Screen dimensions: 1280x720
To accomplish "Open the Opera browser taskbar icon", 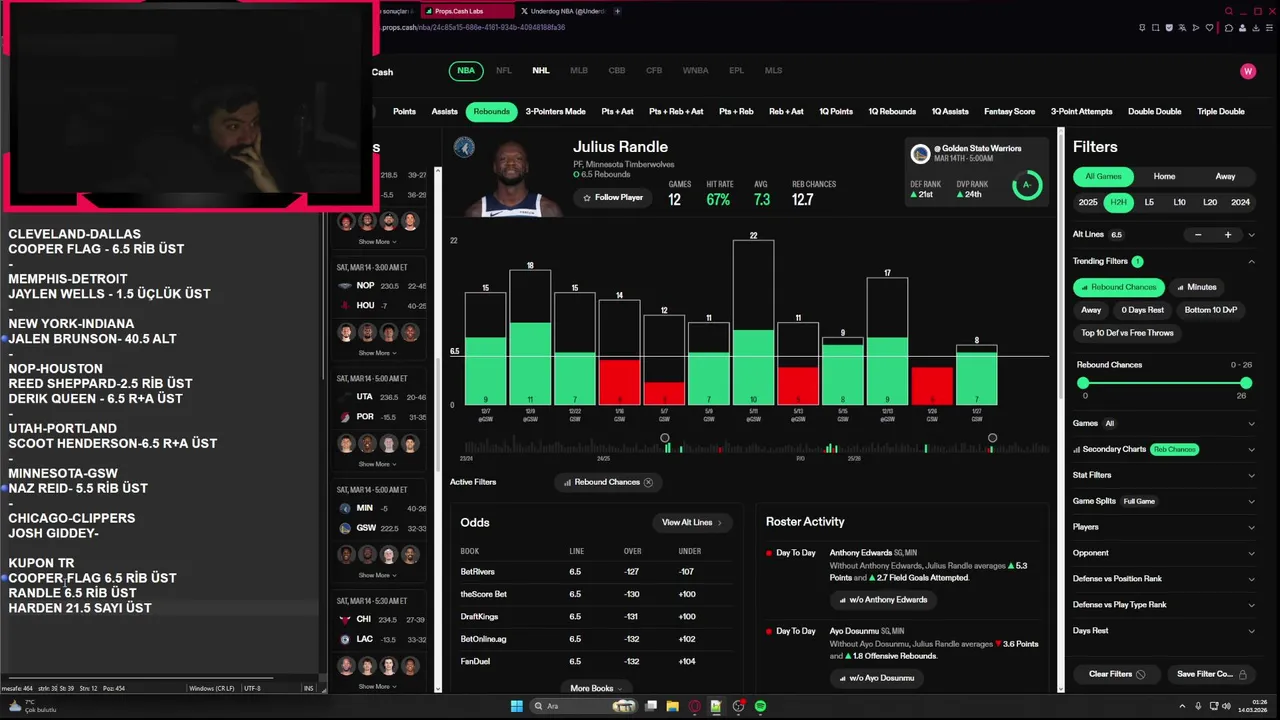I will click(694, 706).
